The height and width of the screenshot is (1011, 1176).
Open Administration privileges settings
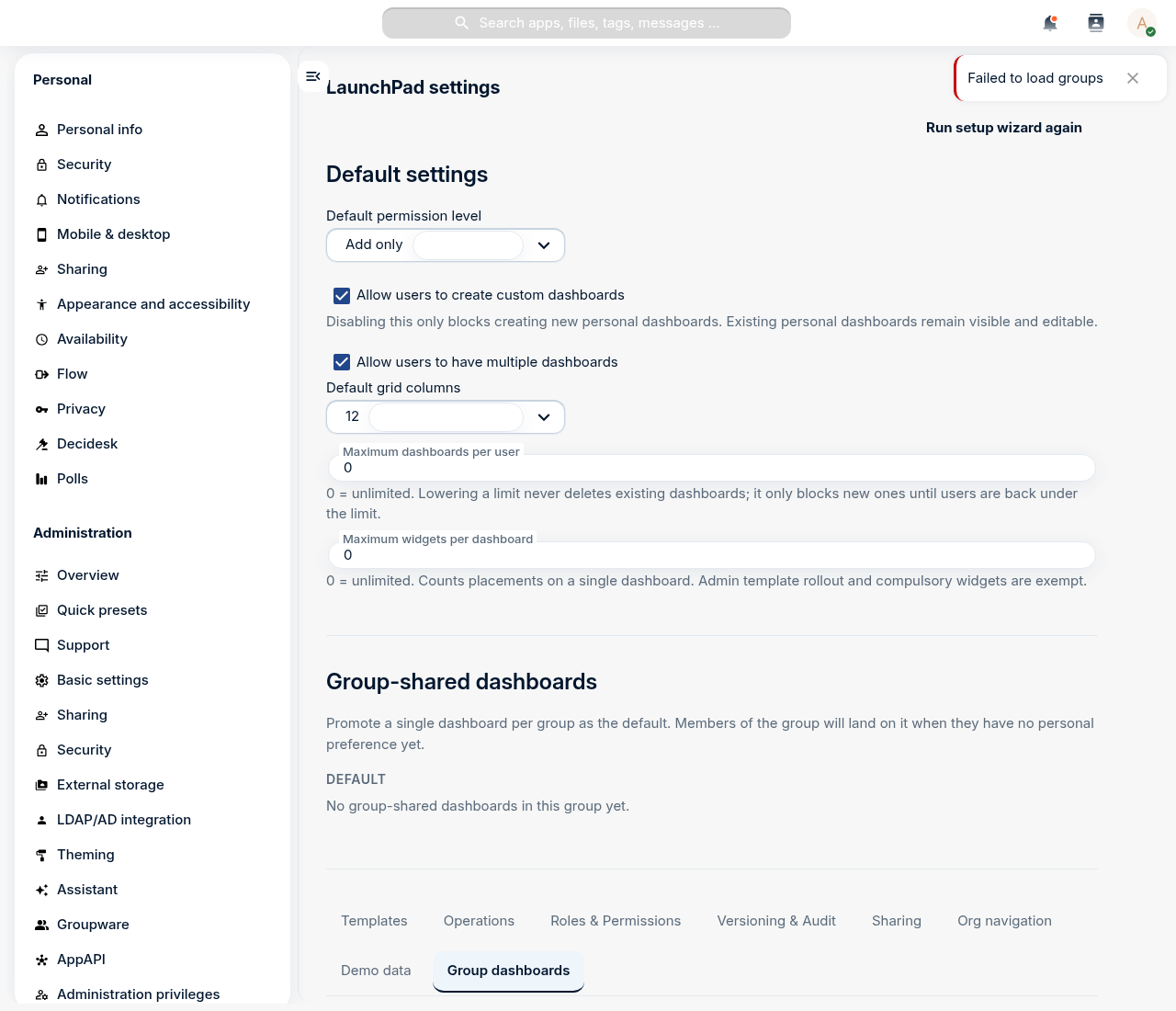[x=138, y=994]
